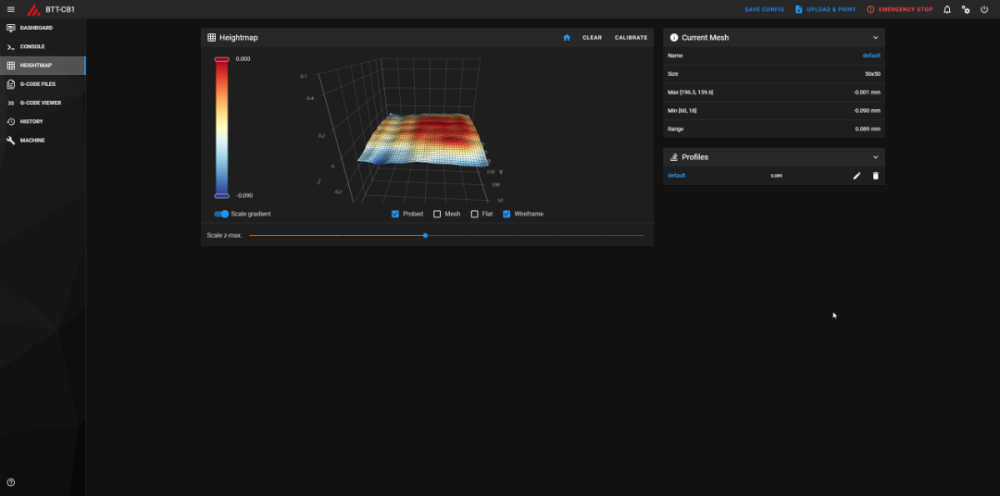
Task: Edit the default profile pencil icon
Action: click(857, 176)
